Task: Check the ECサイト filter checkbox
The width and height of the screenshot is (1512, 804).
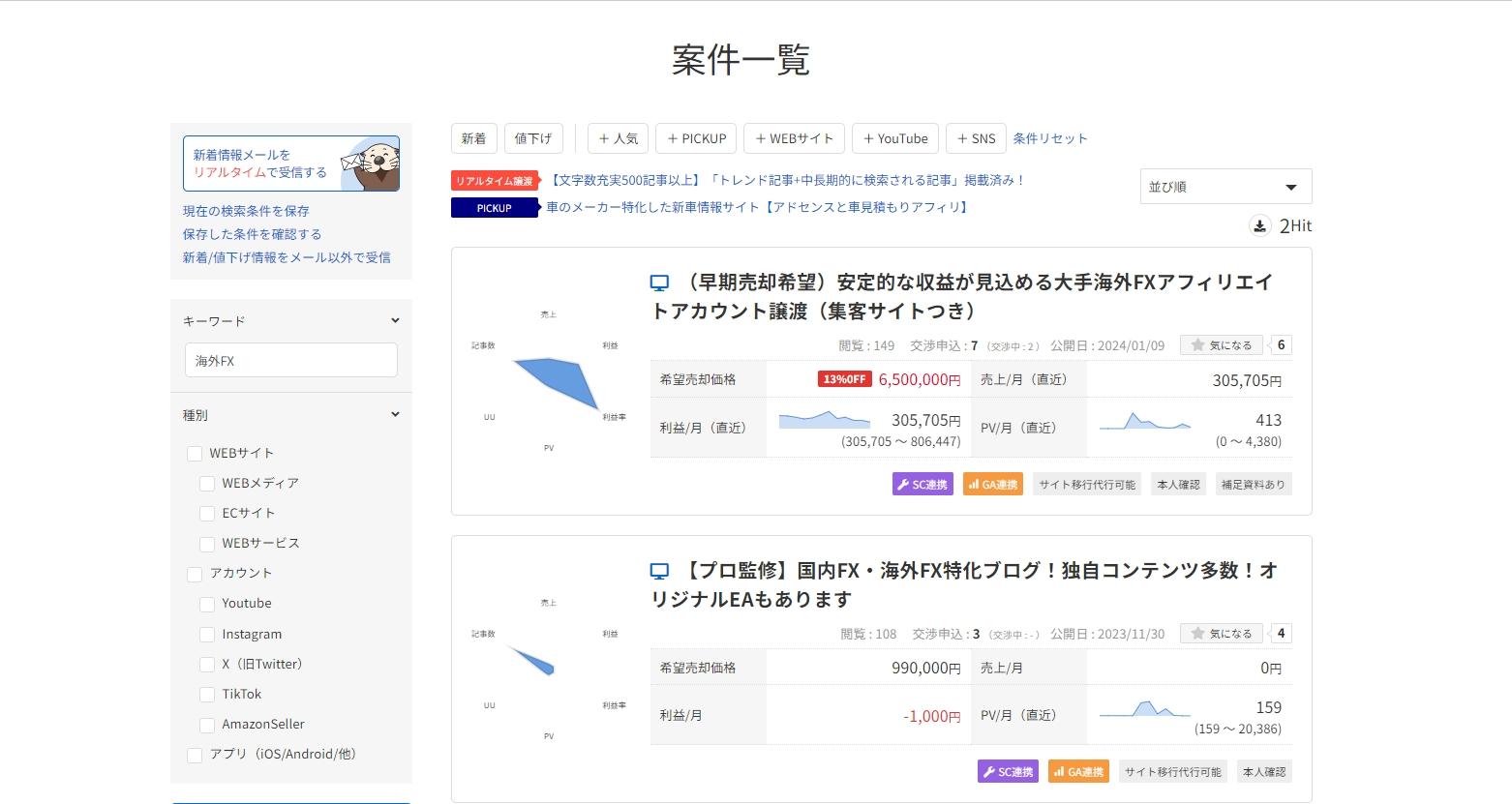Action: pos(207,514)
